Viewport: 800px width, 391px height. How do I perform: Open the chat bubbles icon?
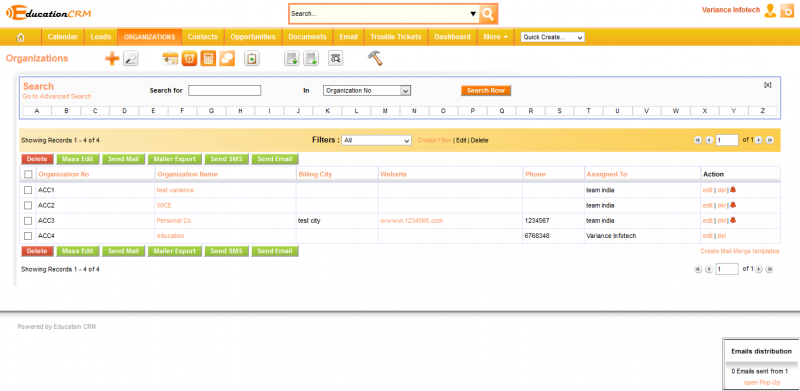point(227,59)
